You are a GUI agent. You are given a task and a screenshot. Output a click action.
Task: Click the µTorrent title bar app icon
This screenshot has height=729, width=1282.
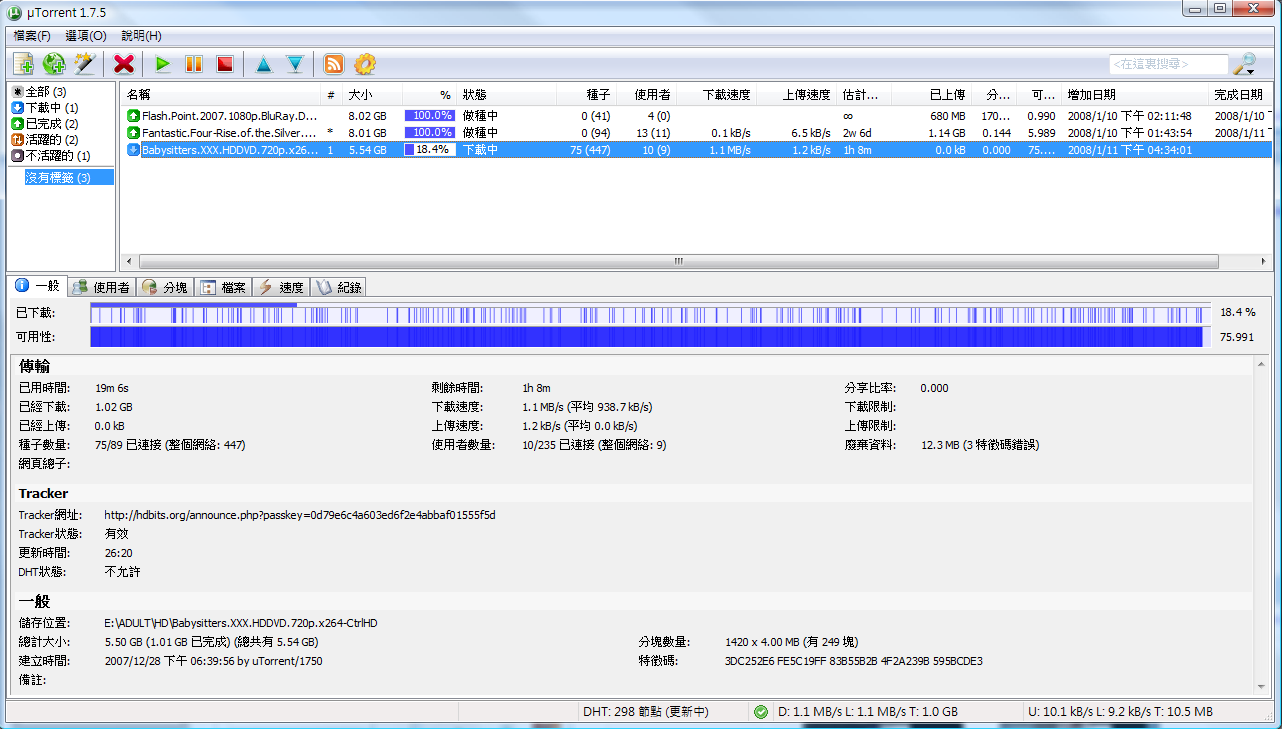[x=14, y=11]
